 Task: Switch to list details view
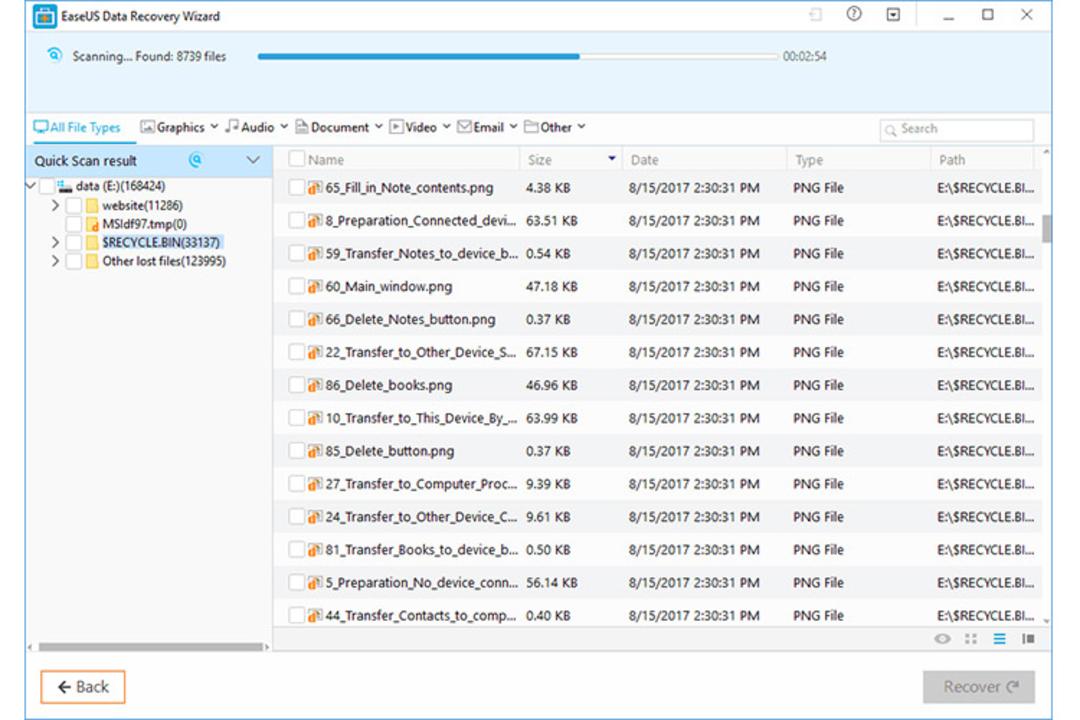coord(999,639)
